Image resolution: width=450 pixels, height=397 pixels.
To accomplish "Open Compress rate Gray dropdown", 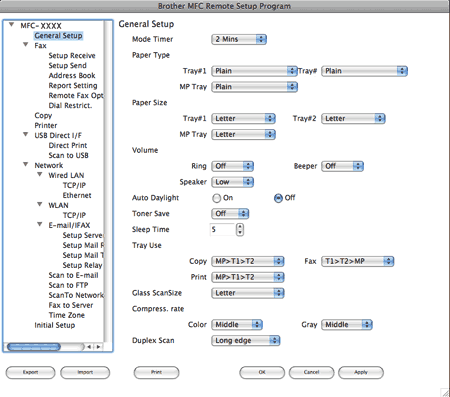I will 347,325.
